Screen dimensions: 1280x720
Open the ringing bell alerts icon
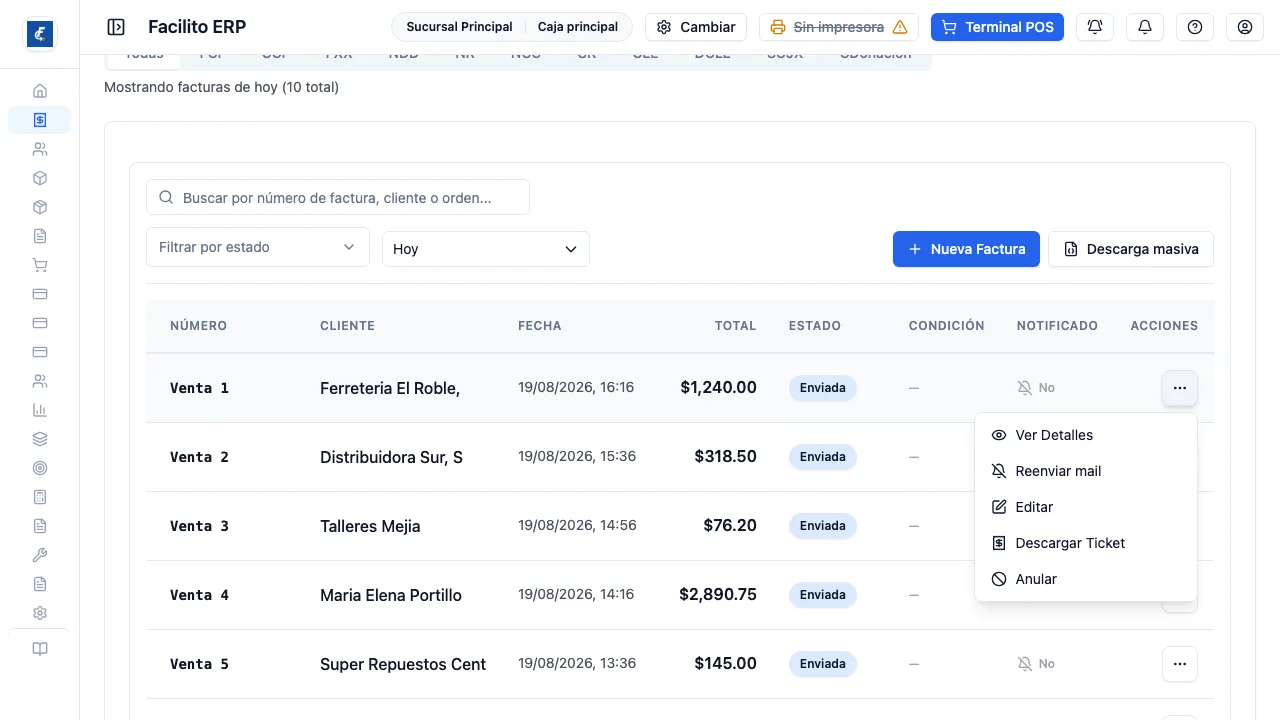[1095, 27]
